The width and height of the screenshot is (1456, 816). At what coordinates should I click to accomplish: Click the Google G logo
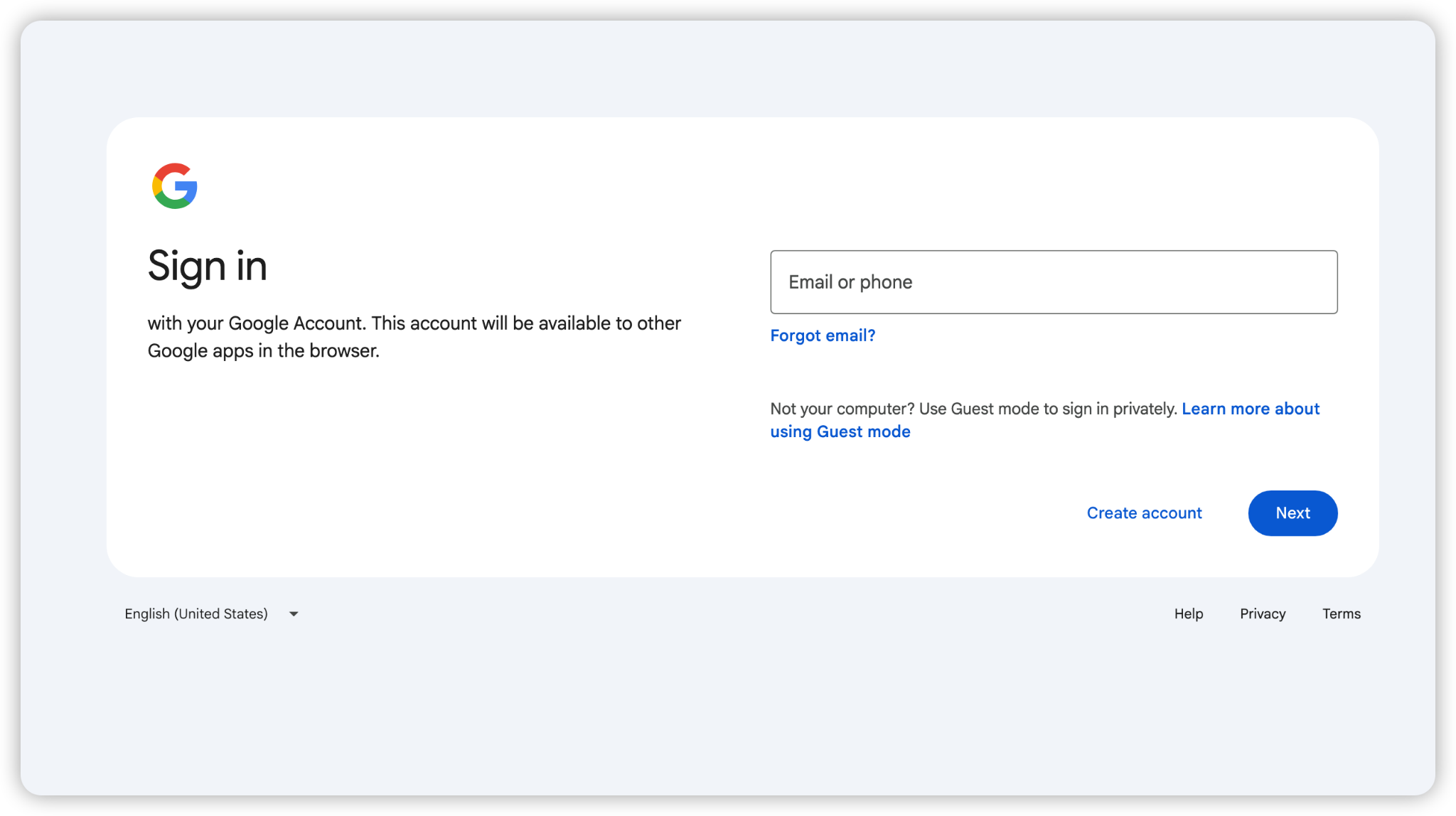pos(174,186)
